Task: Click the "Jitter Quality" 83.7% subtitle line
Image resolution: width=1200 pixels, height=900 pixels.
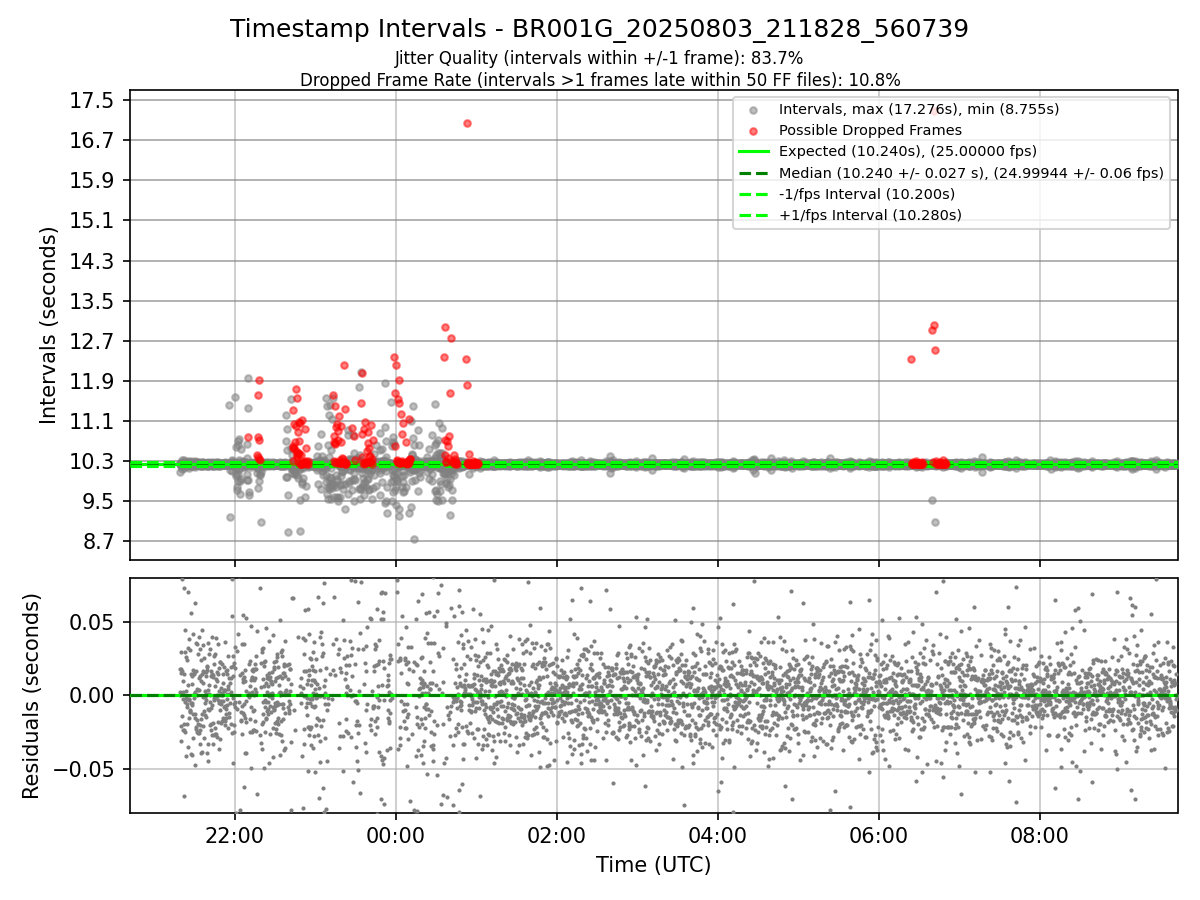Action: [x=599, y=58]
